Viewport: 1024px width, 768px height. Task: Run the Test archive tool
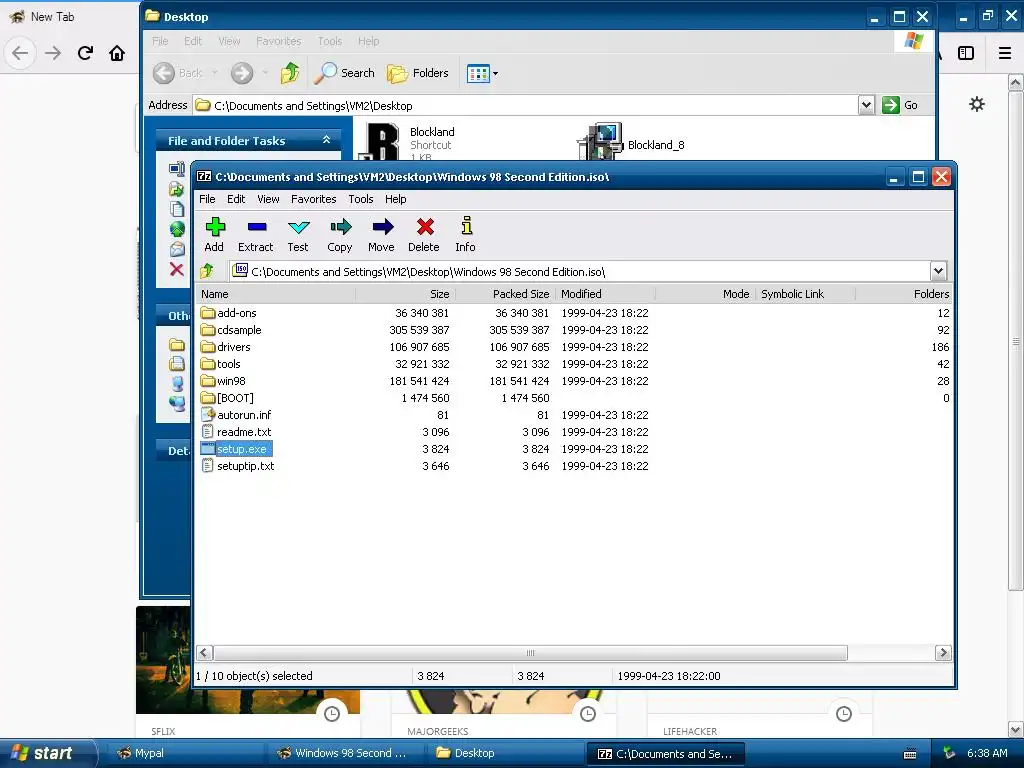point(298,235)
